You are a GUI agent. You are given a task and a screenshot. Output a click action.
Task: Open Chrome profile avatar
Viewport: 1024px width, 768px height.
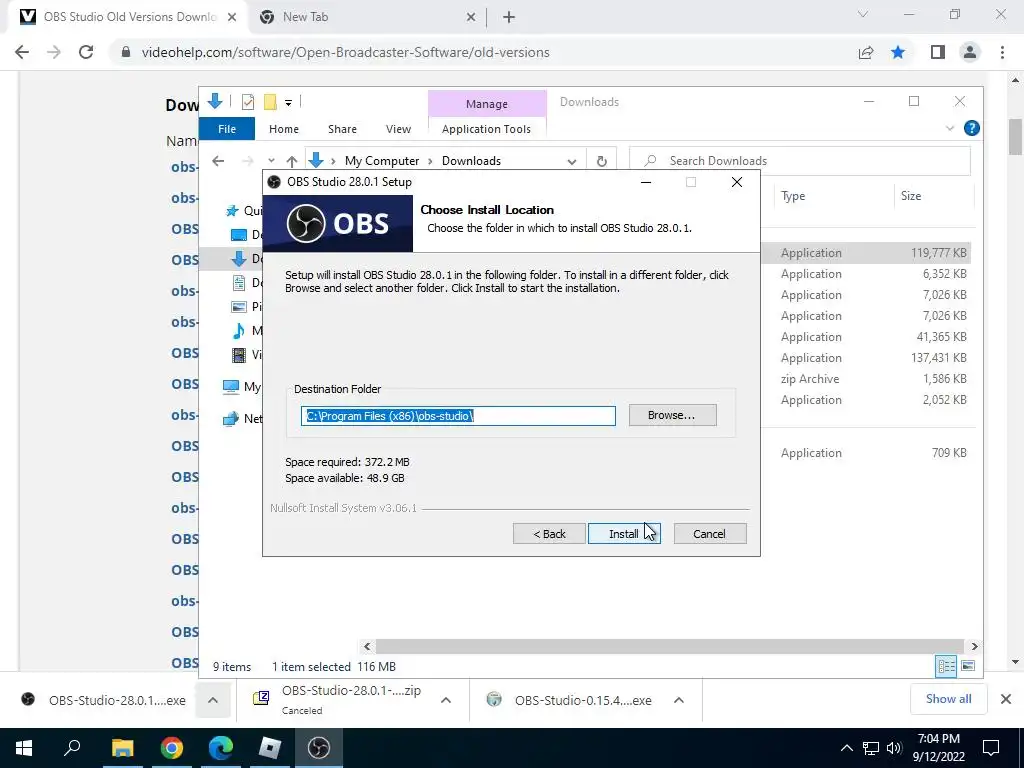click(x=970, y=52)
